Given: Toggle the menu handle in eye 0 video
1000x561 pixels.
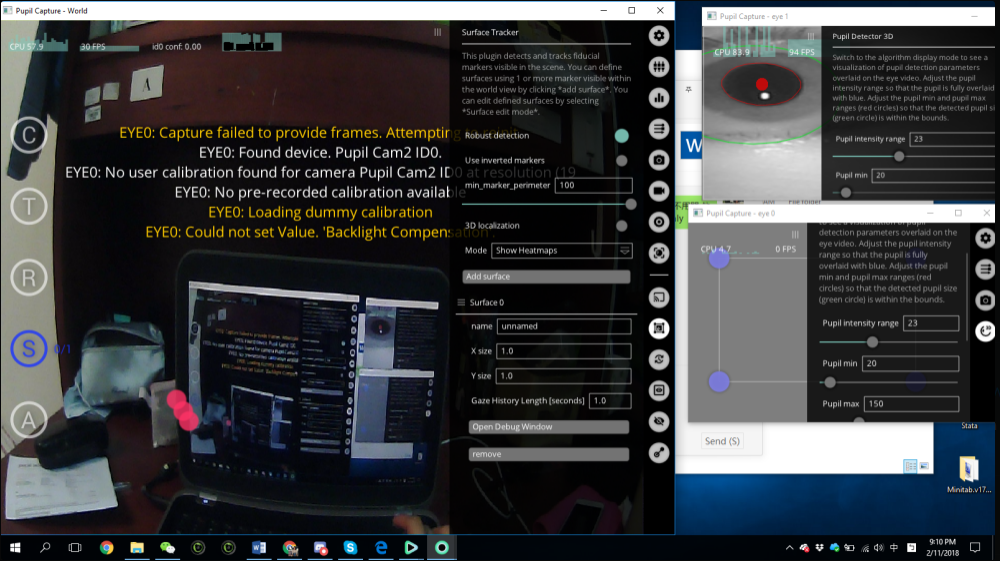Looking at the screenshot, I should pyautogui.click(x=795, y=235).
